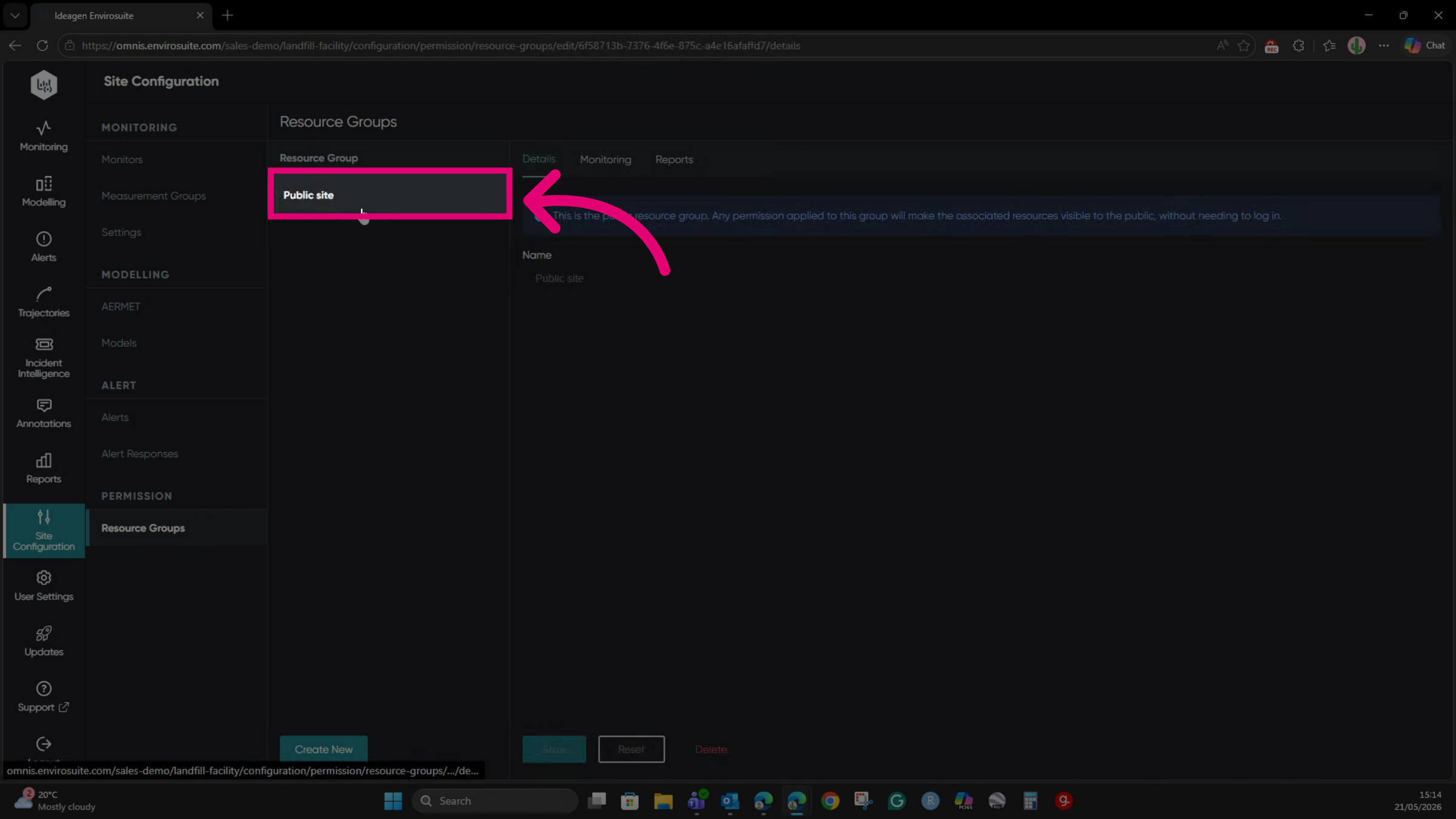This screenshot has width=1456, height=819.
Task: Open Monitoring in the main navigation sidebar
Action: tap(44, 136)
